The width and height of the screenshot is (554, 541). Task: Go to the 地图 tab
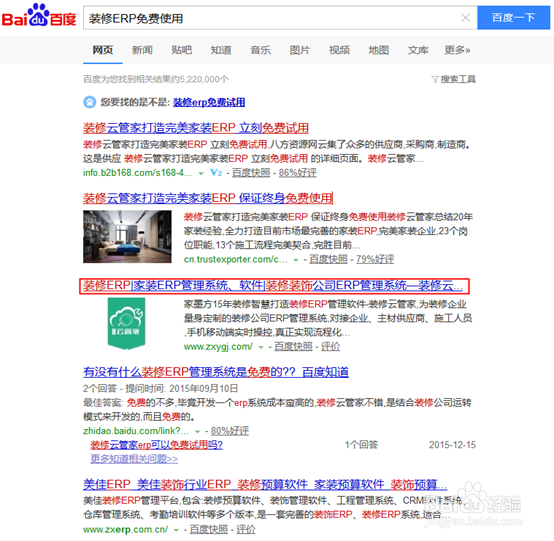[x=378, y=50]
